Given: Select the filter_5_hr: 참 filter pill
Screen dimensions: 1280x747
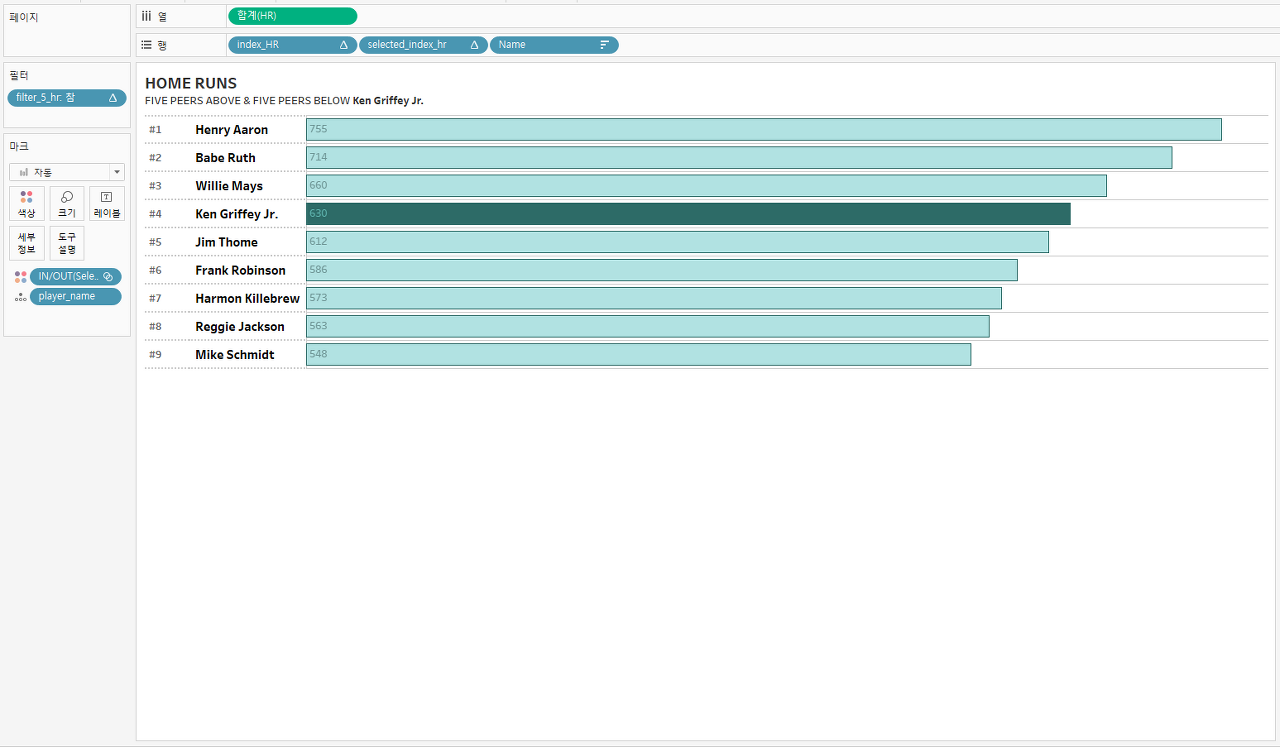Looking at the screenshot, I should point(67,98).
